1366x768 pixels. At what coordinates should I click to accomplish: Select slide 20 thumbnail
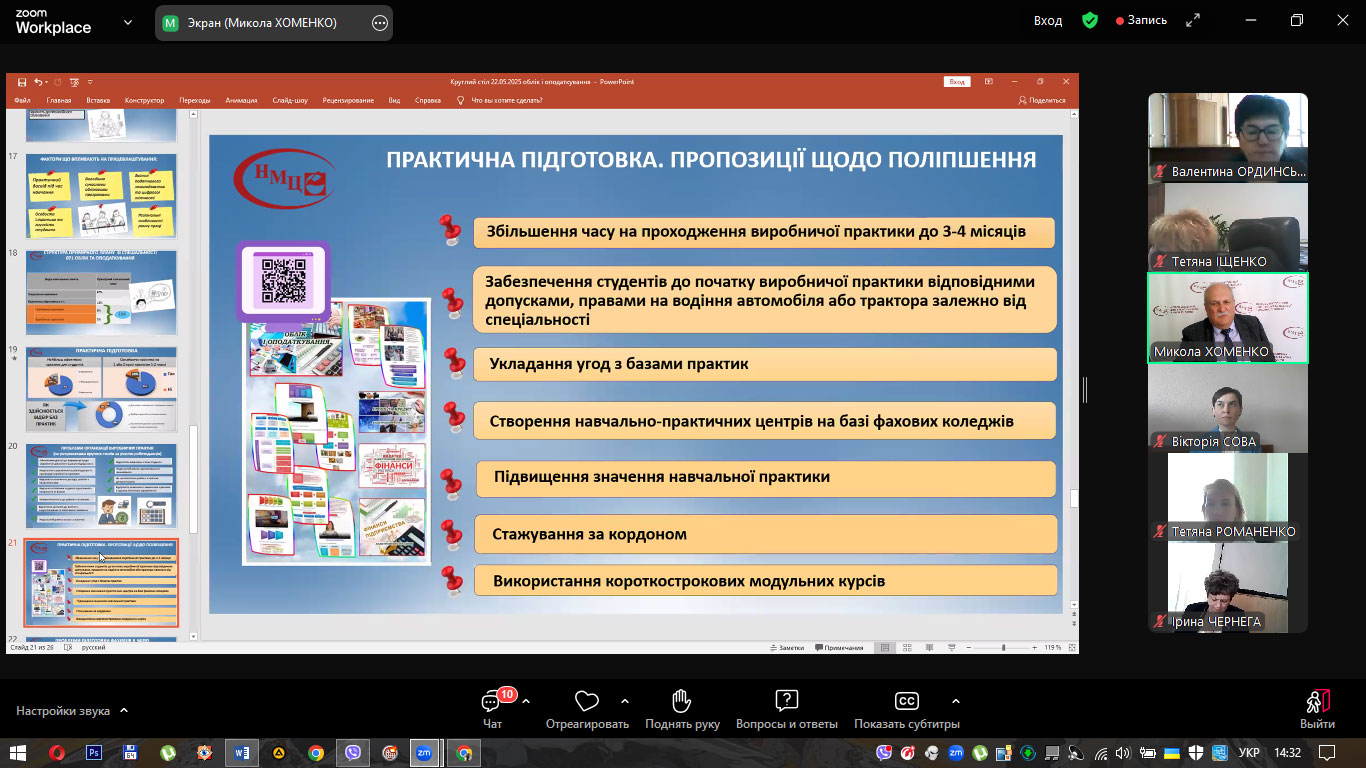pos(101,487)
